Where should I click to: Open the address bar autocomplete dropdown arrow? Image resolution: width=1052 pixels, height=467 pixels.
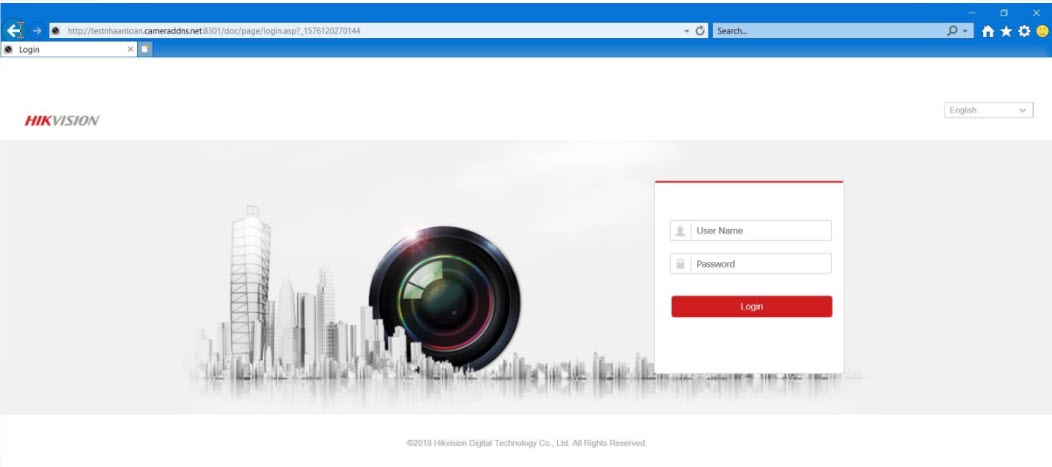pyautogui.click(x=686, y=31)
